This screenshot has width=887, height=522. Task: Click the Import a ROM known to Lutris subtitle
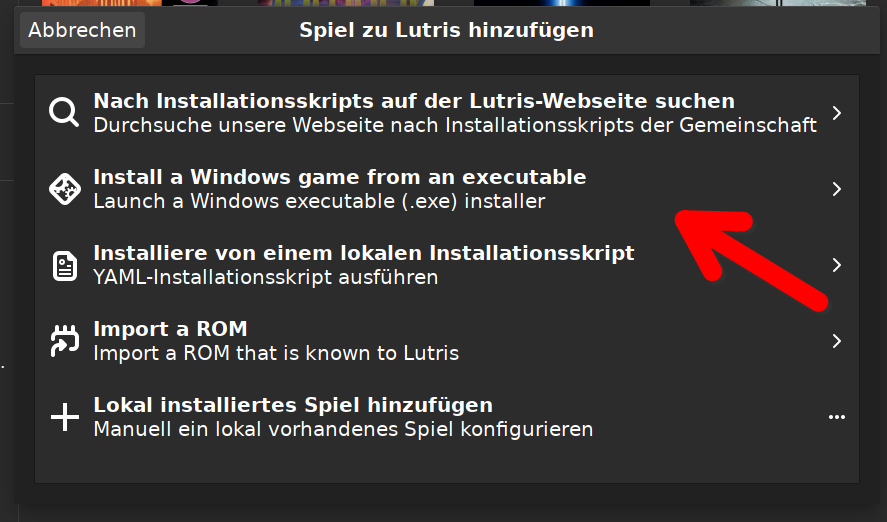pos(276,353)
